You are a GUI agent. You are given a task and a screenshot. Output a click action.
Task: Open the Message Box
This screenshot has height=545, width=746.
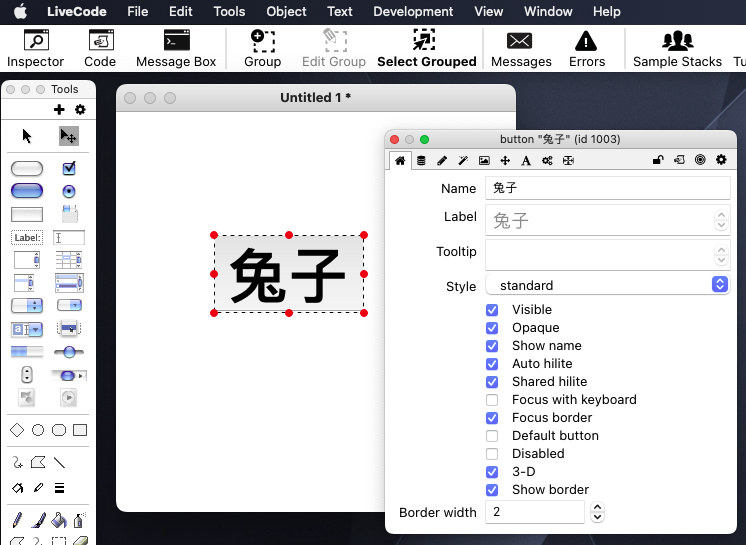click(x=176, y=49)
